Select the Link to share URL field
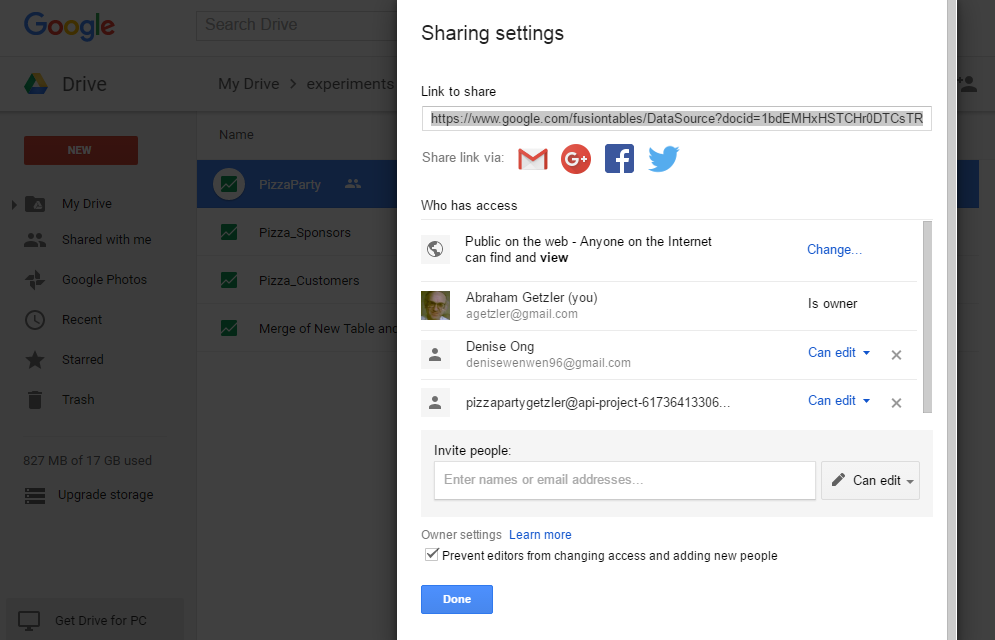This screenshot has width=995, height=640. tap(676, 119)
